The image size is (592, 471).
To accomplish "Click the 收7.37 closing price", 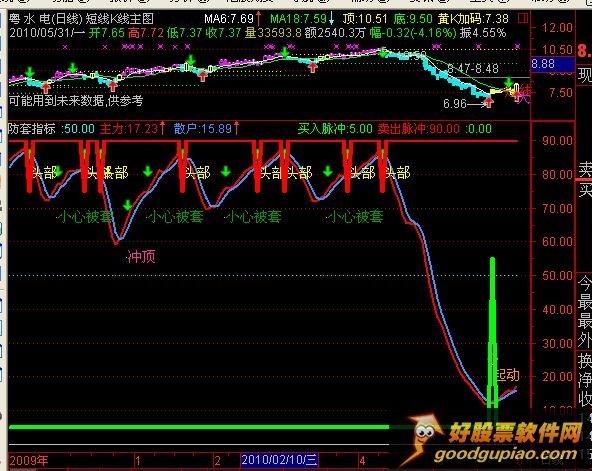I will (x=223, y=33).
